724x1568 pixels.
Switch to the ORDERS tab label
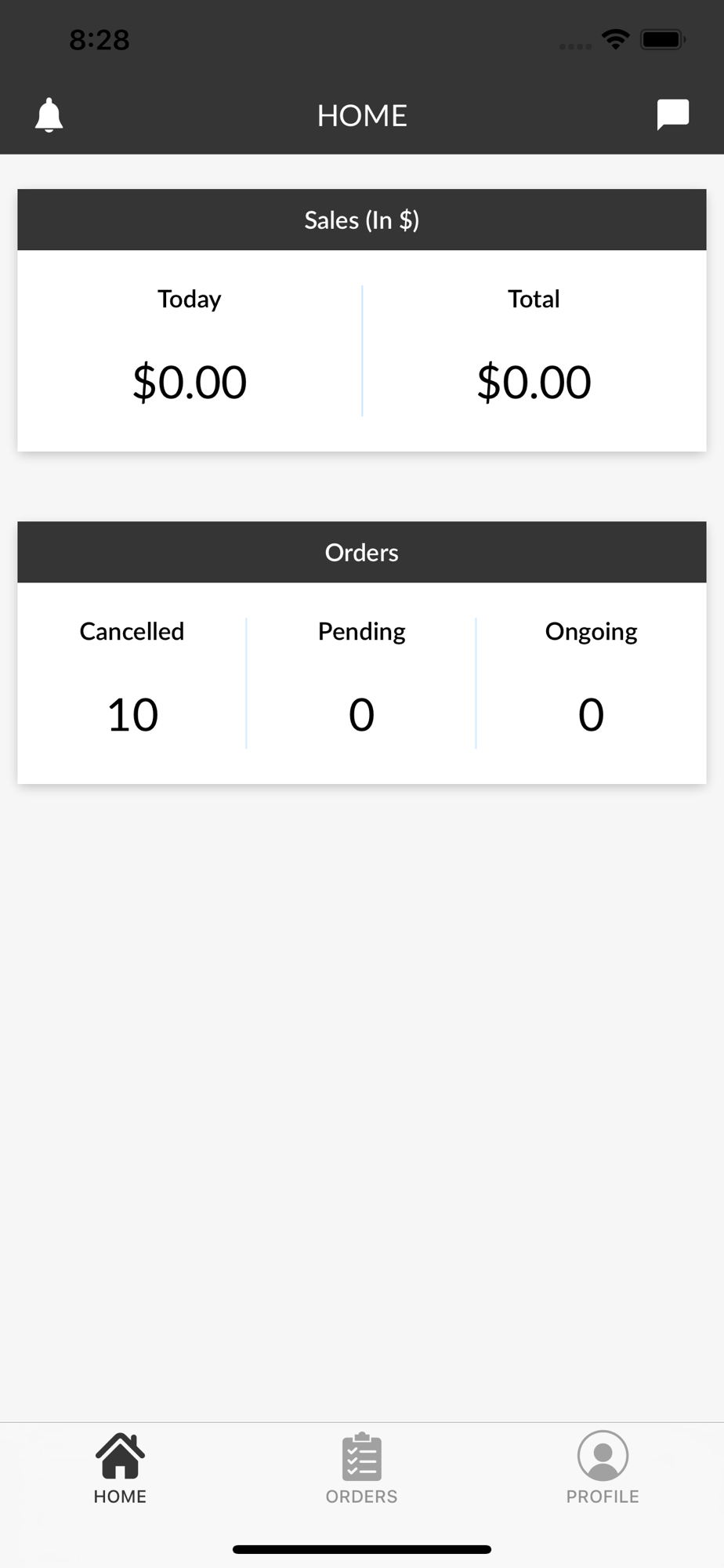tap(361, 1497)
